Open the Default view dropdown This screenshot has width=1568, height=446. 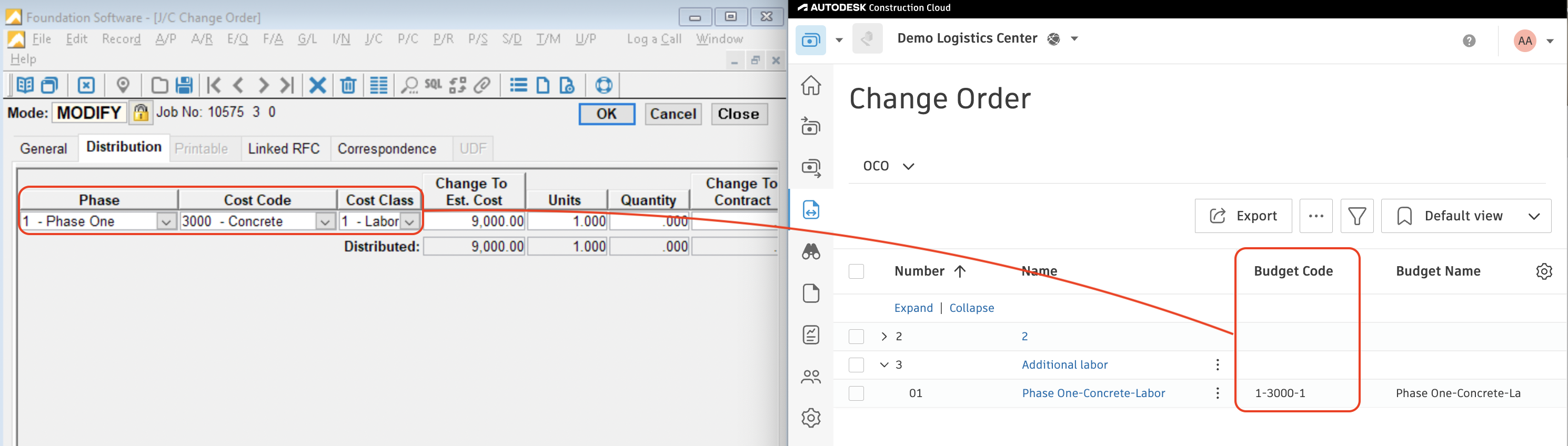[1466, 216]
